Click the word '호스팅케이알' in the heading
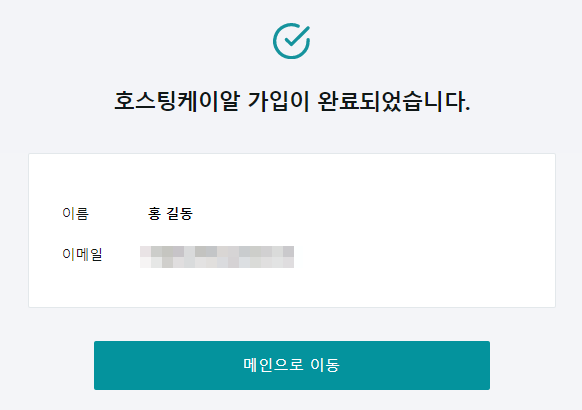The image size is (582, 410). (x=177, y=101)
